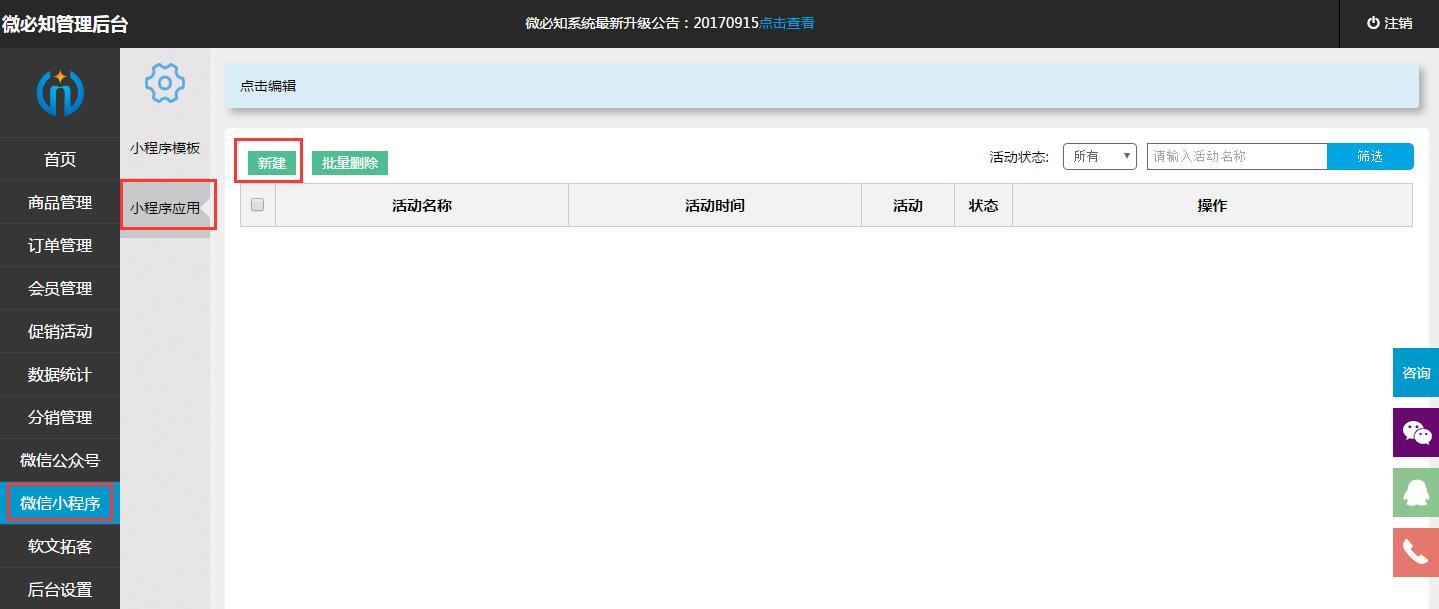Open the QQ penguin contact icon

tap(1416, 493)
